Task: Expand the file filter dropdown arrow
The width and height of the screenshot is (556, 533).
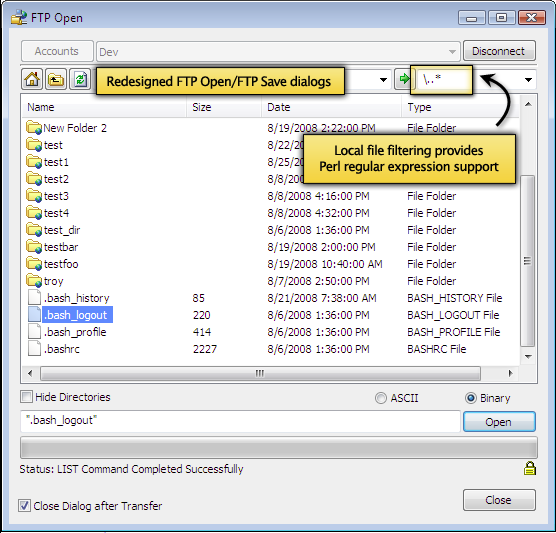Action: (528, 80)
